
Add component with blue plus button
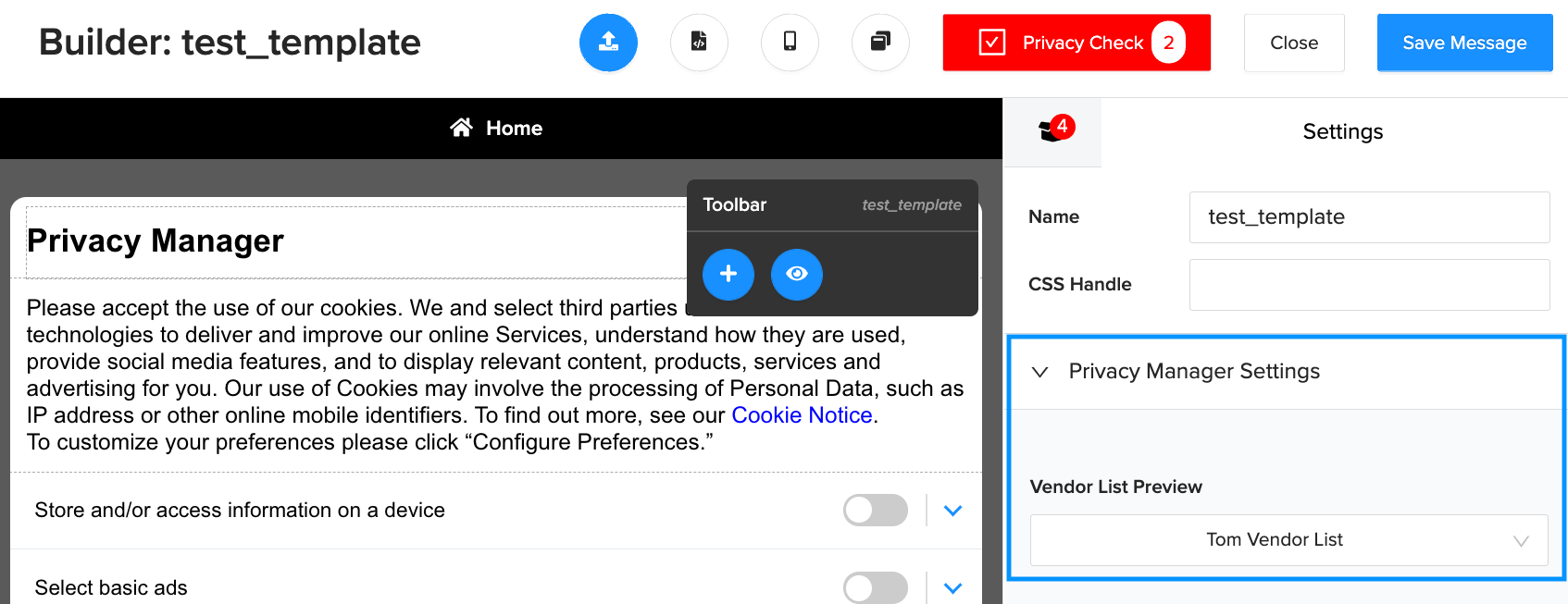pyautogui.click(x=728, y=274)
